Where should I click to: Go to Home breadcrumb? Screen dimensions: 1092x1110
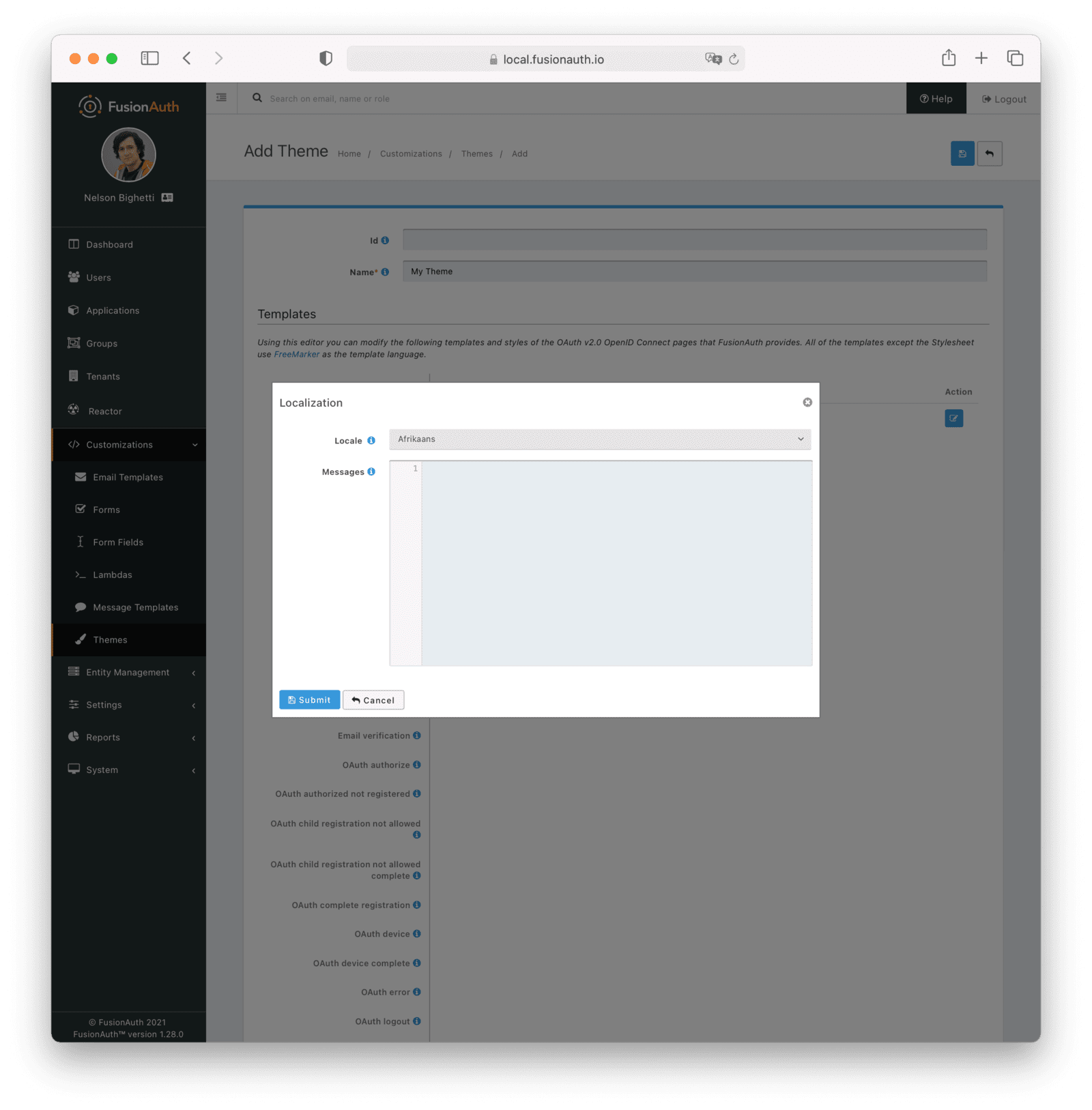point(349,154)
